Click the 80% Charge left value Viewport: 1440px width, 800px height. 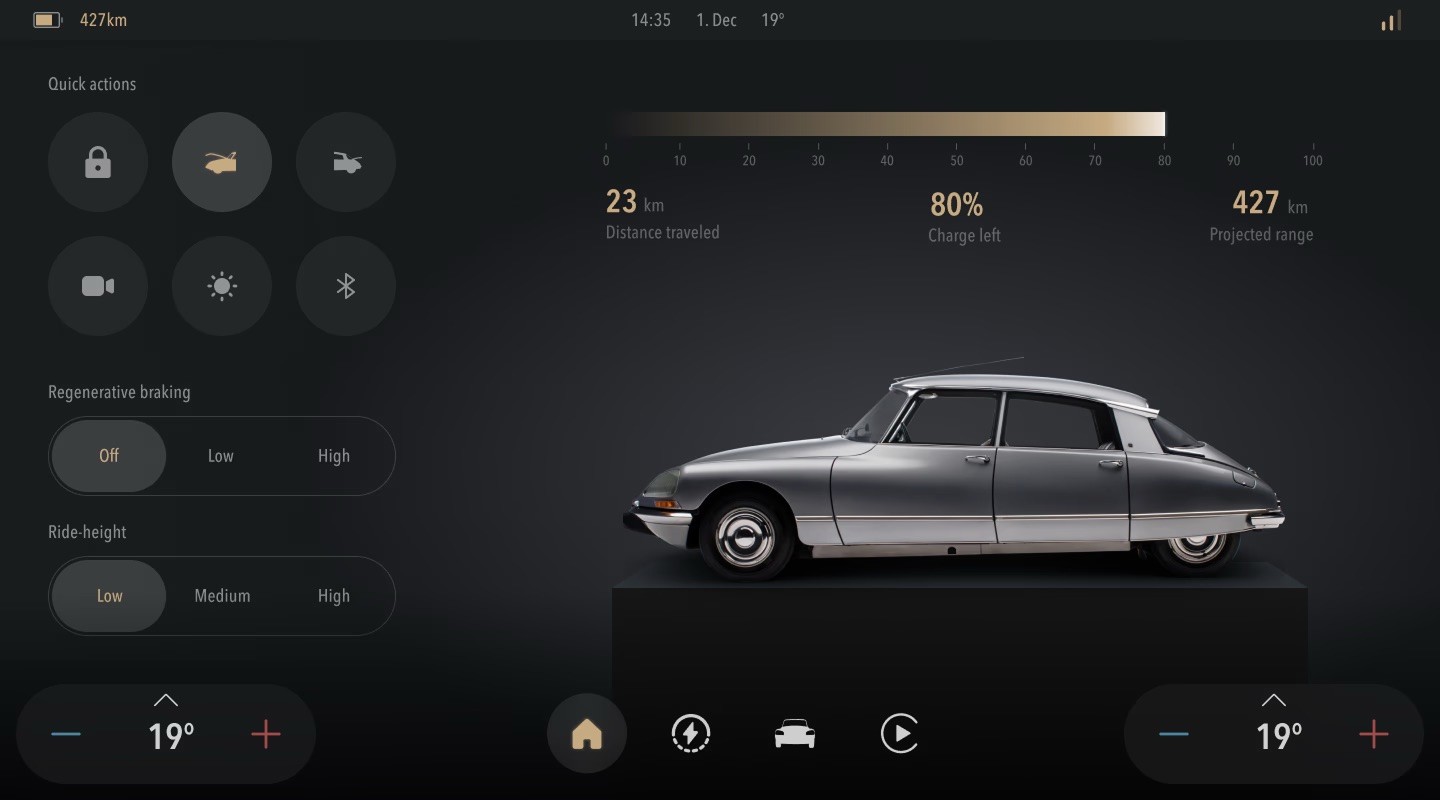point(956,205)
